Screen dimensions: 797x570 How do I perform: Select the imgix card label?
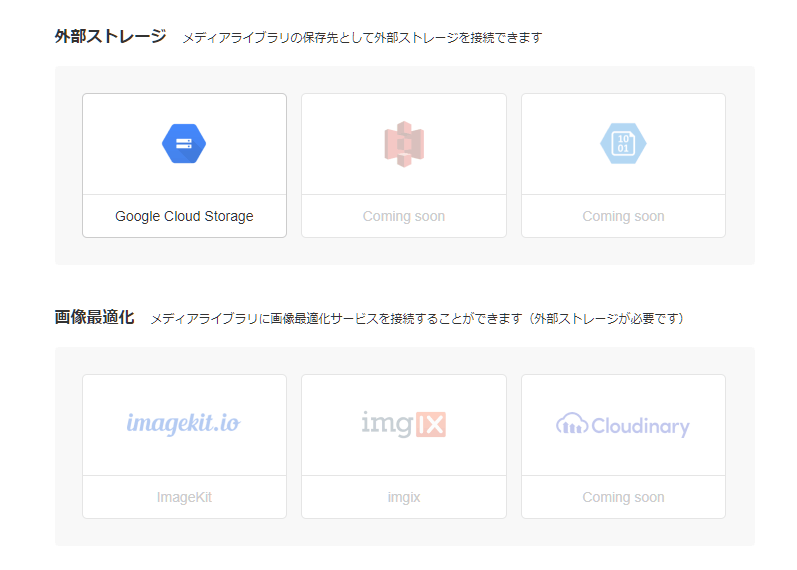(x=404, y=497)
